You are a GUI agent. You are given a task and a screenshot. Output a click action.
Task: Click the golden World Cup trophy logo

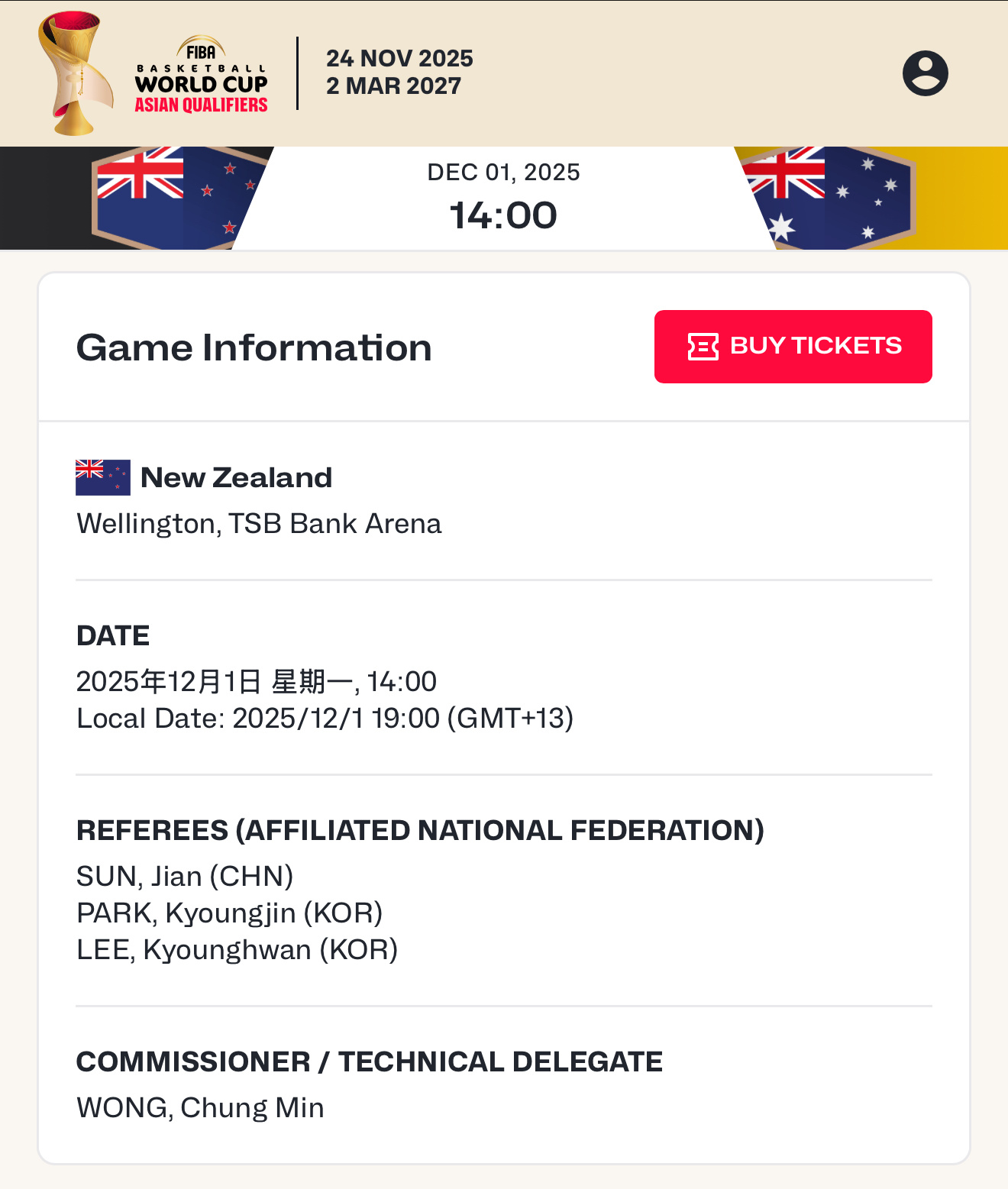[73, 73]
